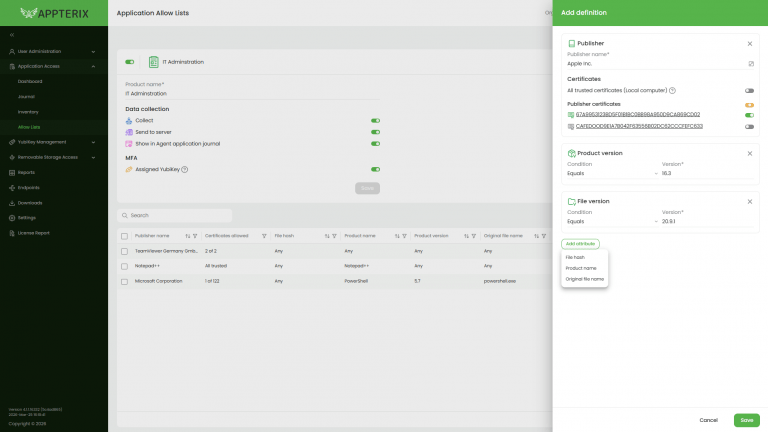Open Reports from the sidebar
This screenshot has width=768, height=432.
(26, 172)
